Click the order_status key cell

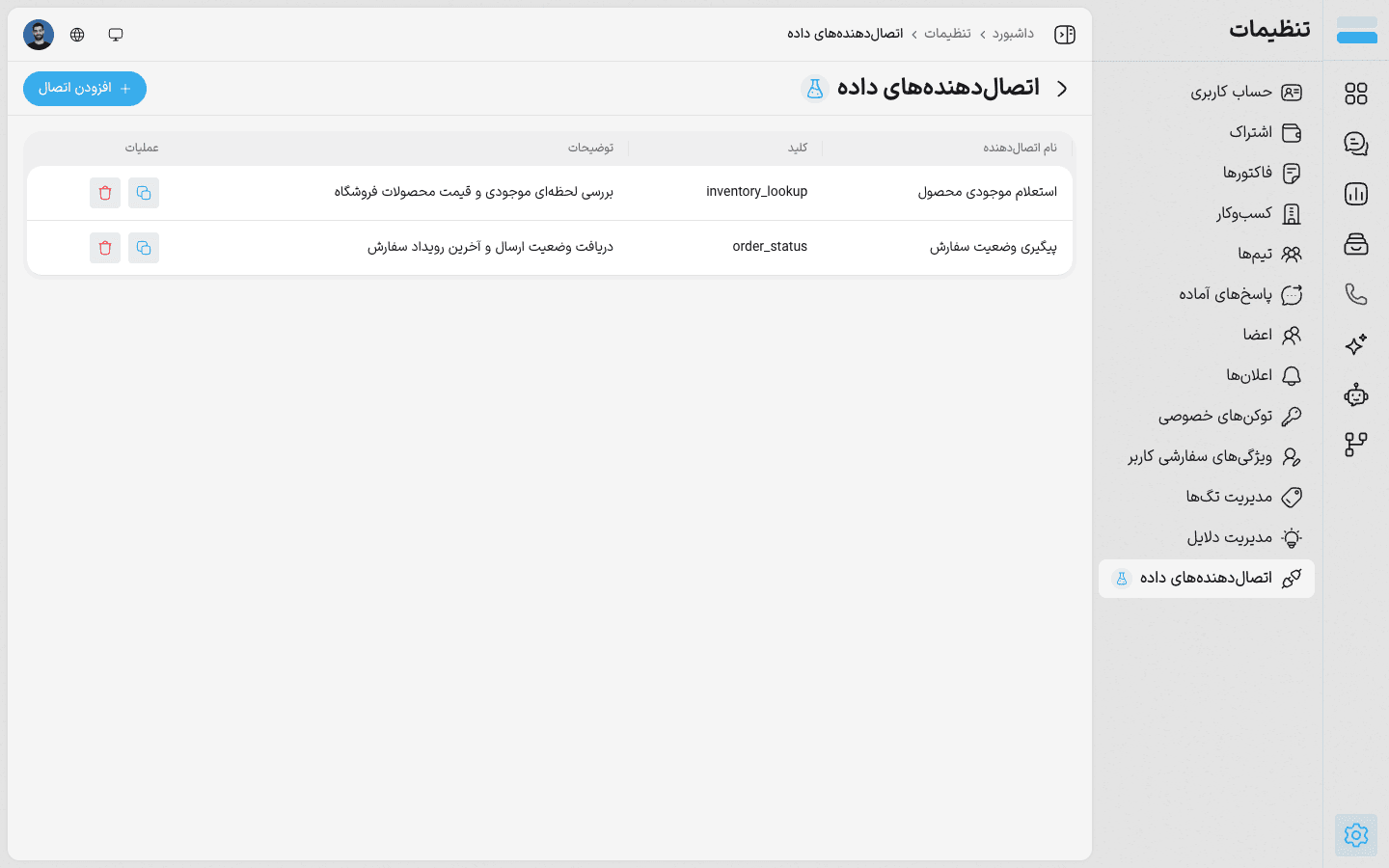click(770, 247)
